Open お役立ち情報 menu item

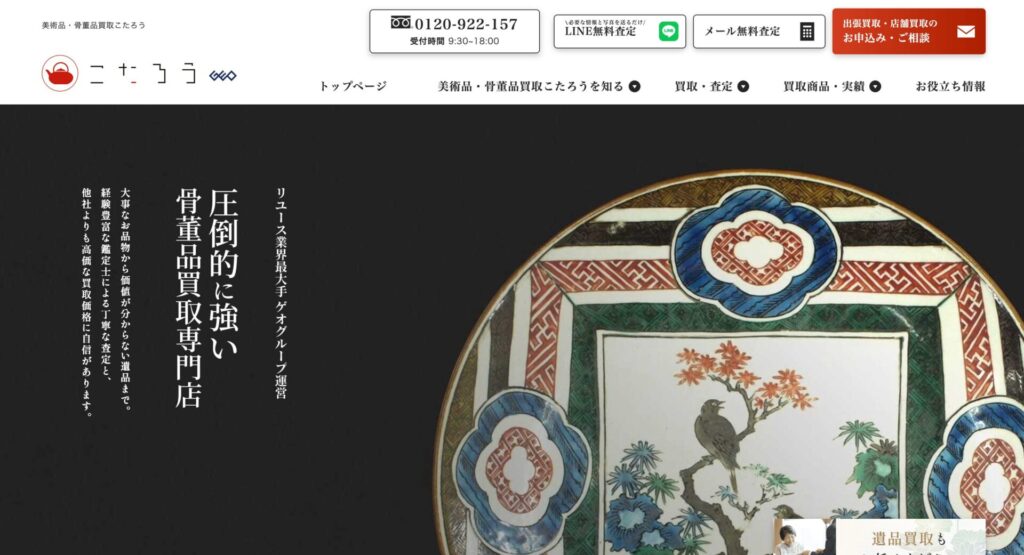(950, 86)
